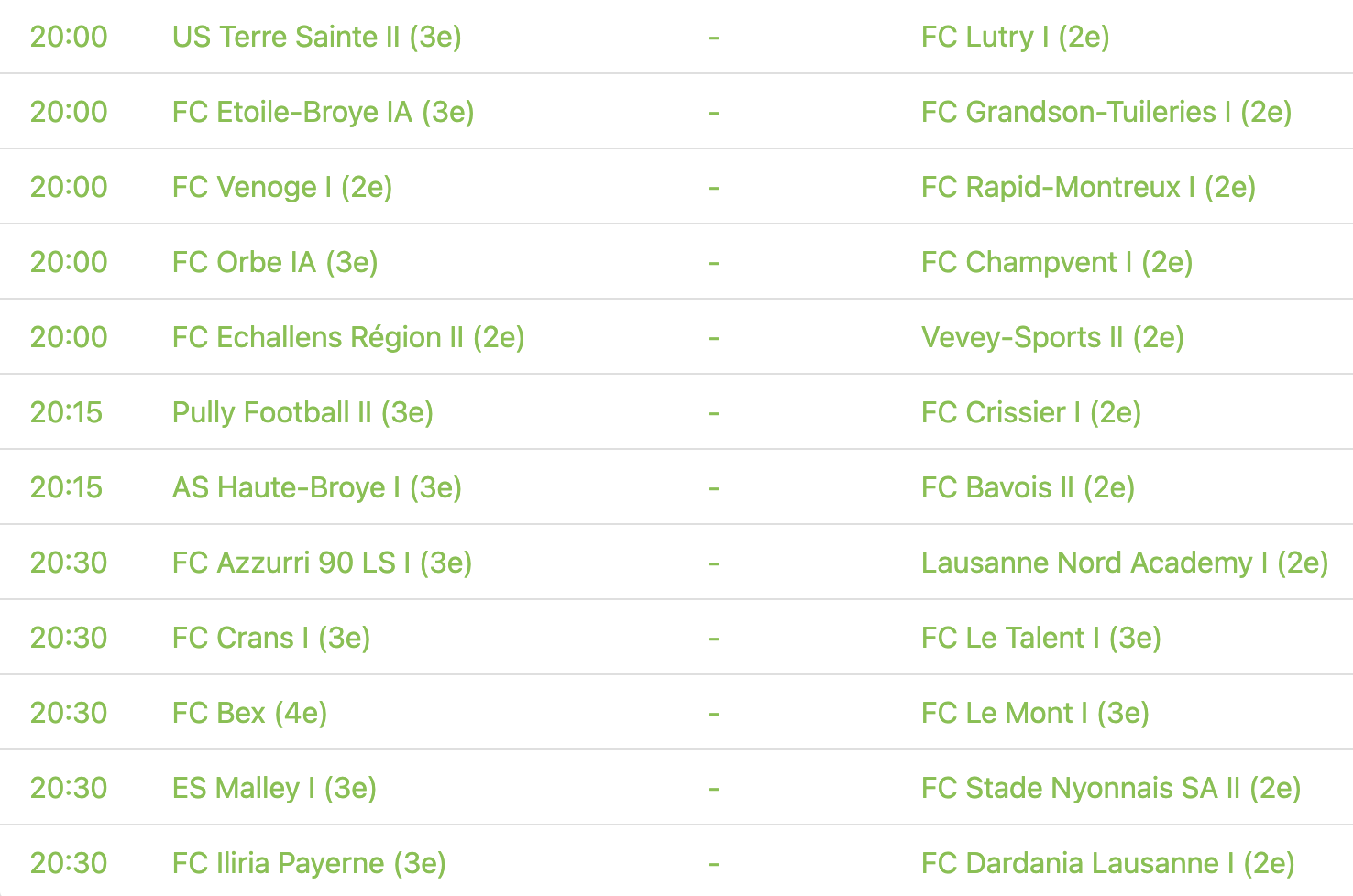
Task: Open FC Grandson-Tuileries I team page
Action: 1105,112
